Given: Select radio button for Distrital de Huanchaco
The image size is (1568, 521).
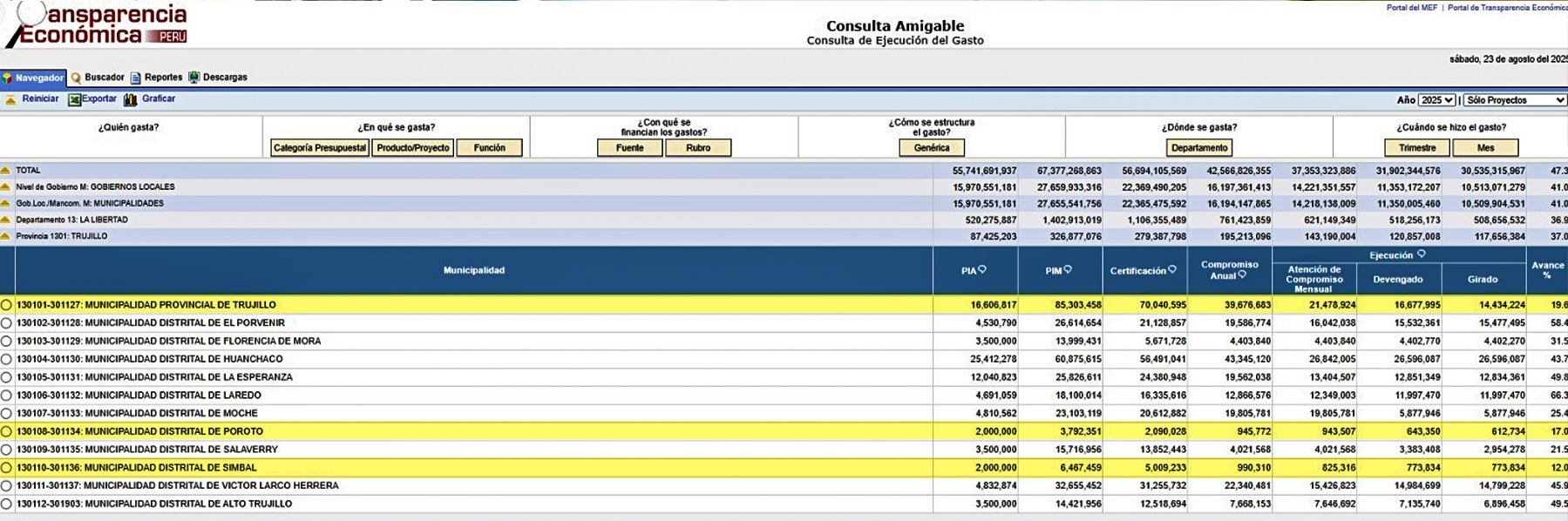Looking at the screenshot, I should click(x=6, y=359).
